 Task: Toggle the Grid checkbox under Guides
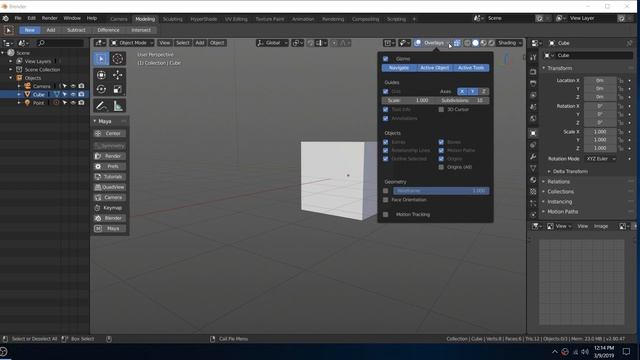[386, 91]
